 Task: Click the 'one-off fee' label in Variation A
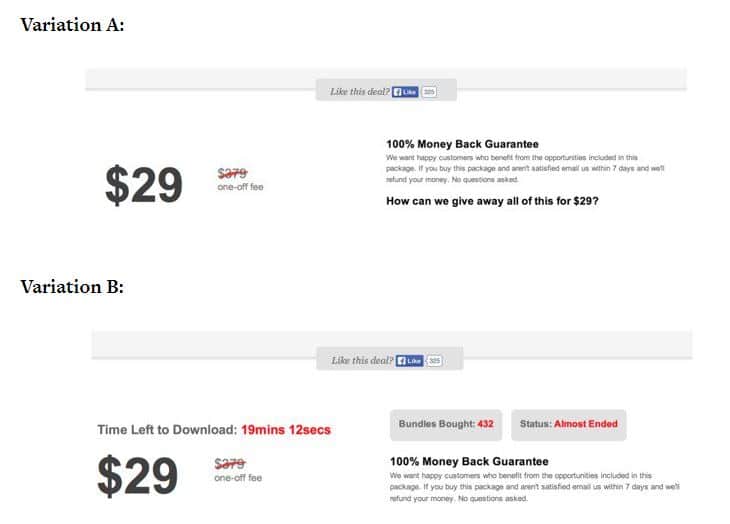(240, 187)
